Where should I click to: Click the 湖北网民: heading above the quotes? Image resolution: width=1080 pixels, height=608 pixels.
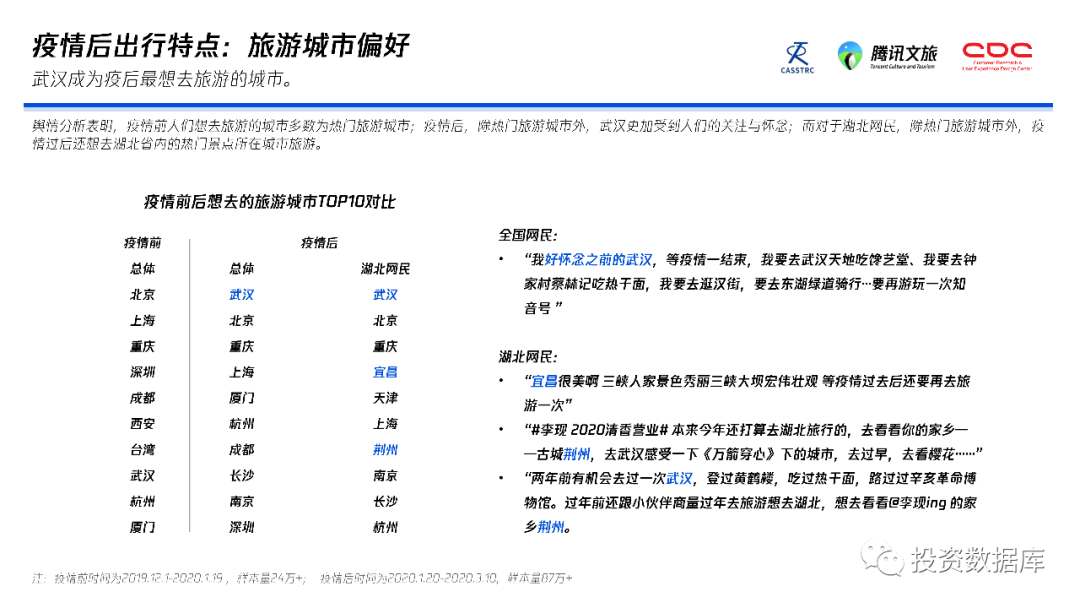point(528,357)
